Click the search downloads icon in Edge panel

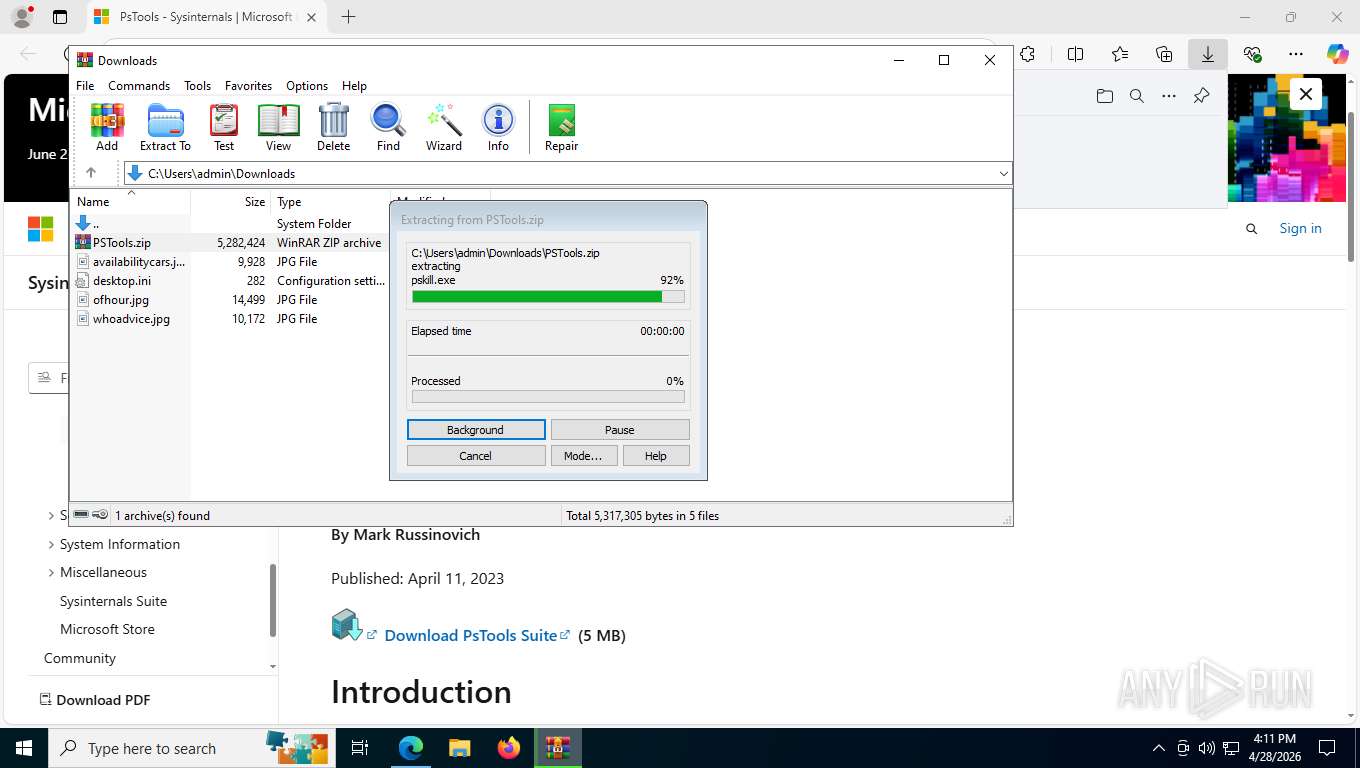1136,96
